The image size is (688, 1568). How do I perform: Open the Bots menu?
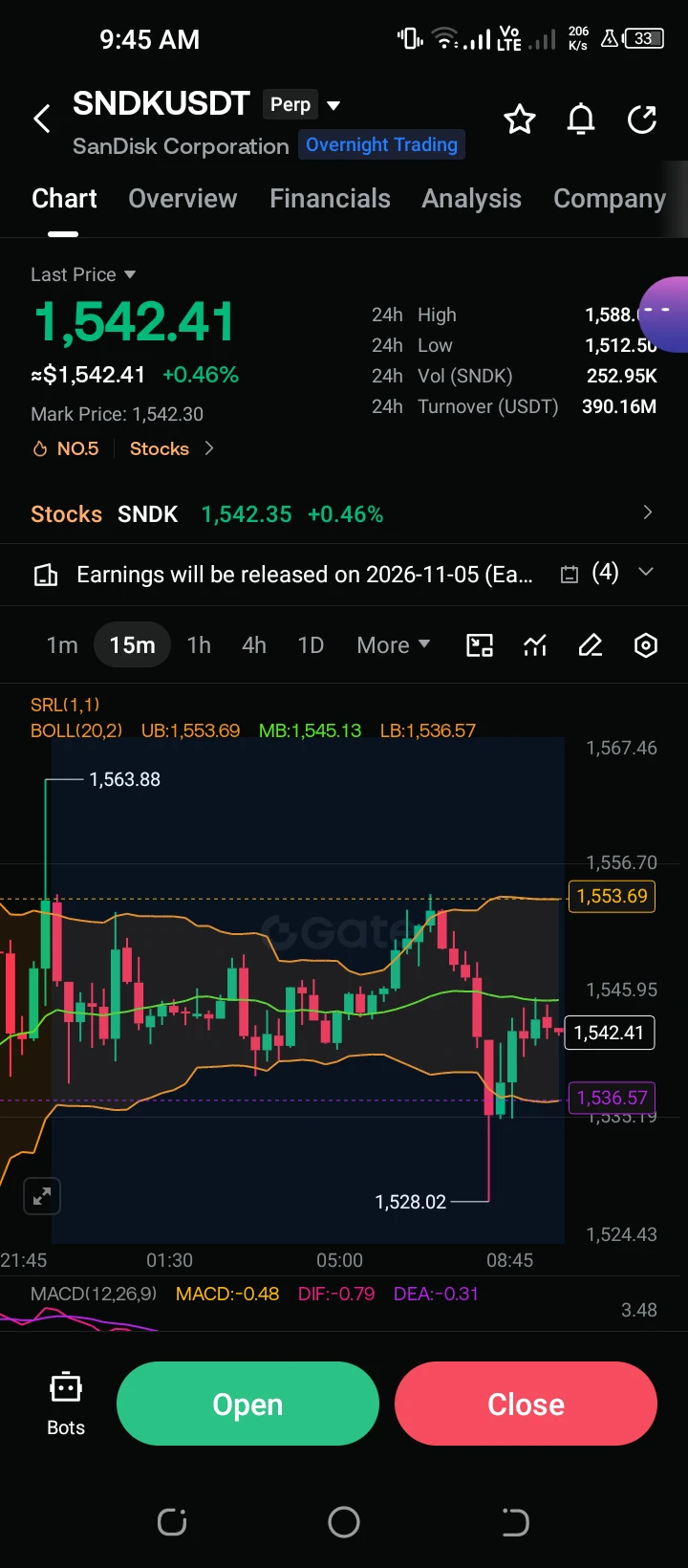coord(66,1404)
